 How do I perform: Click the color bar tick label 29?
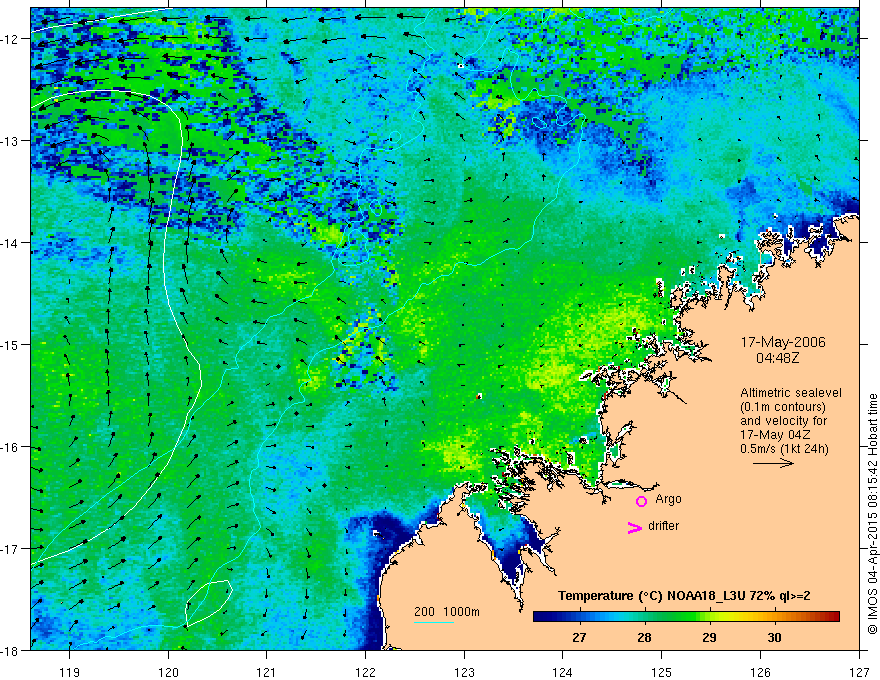click(709, 637)
